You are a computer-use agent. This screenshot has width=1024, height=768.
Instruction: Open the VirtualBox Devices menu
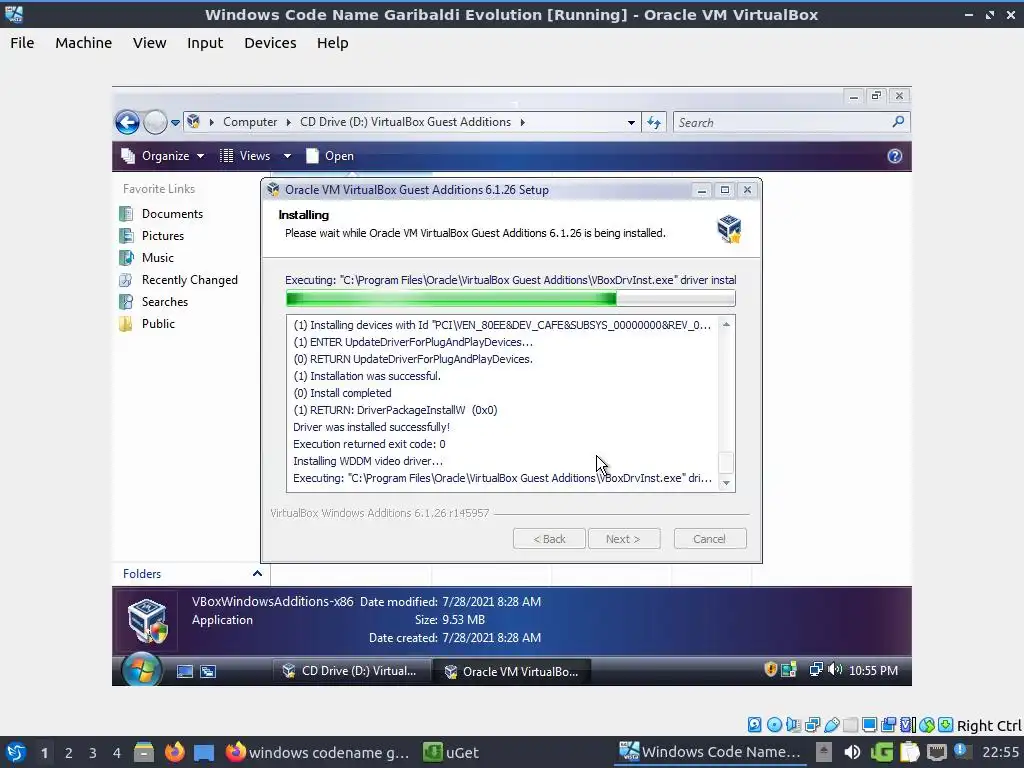click(x=270, y=43)
